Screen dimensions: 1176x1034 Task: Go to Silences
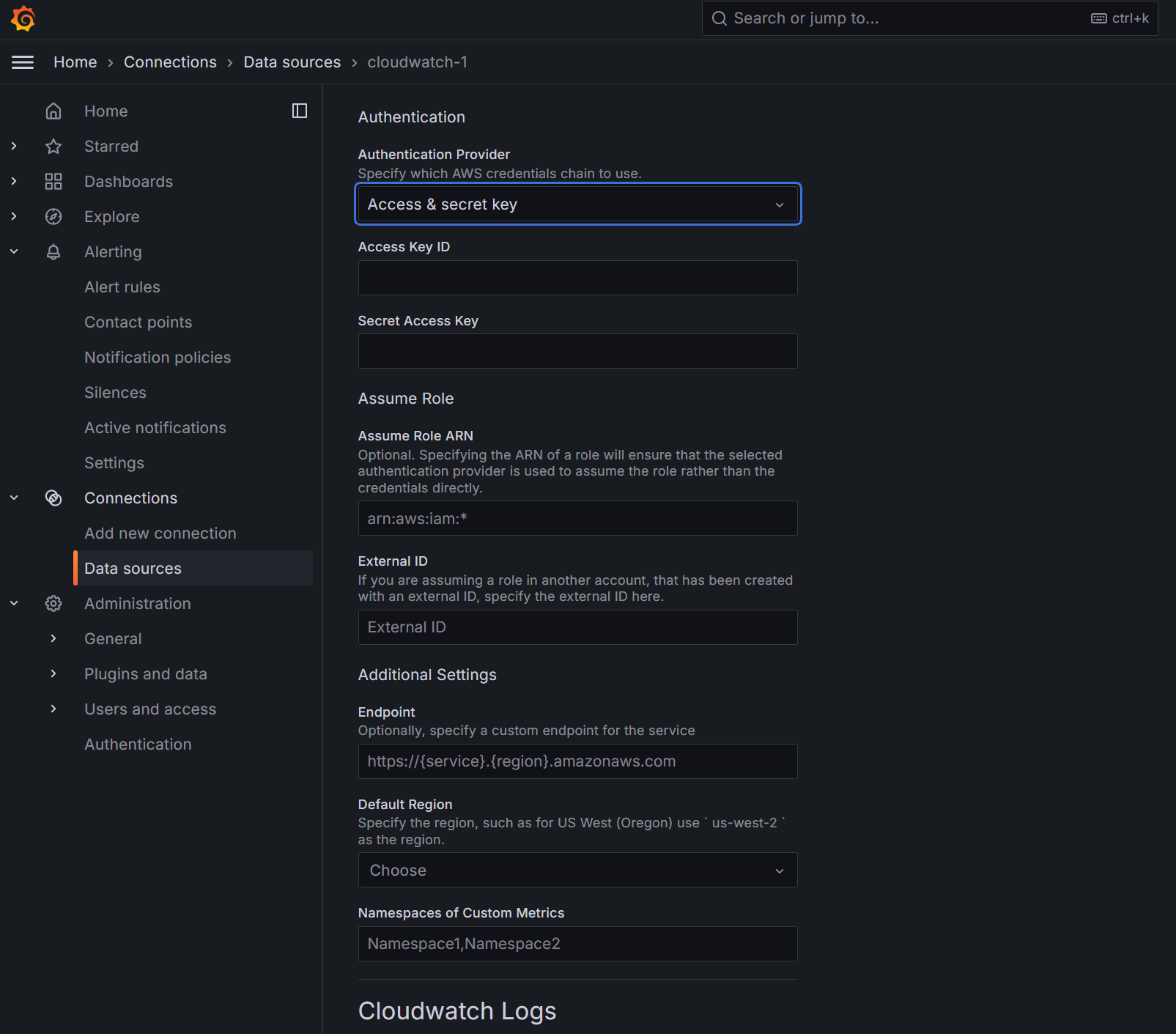tap(115, 393)
